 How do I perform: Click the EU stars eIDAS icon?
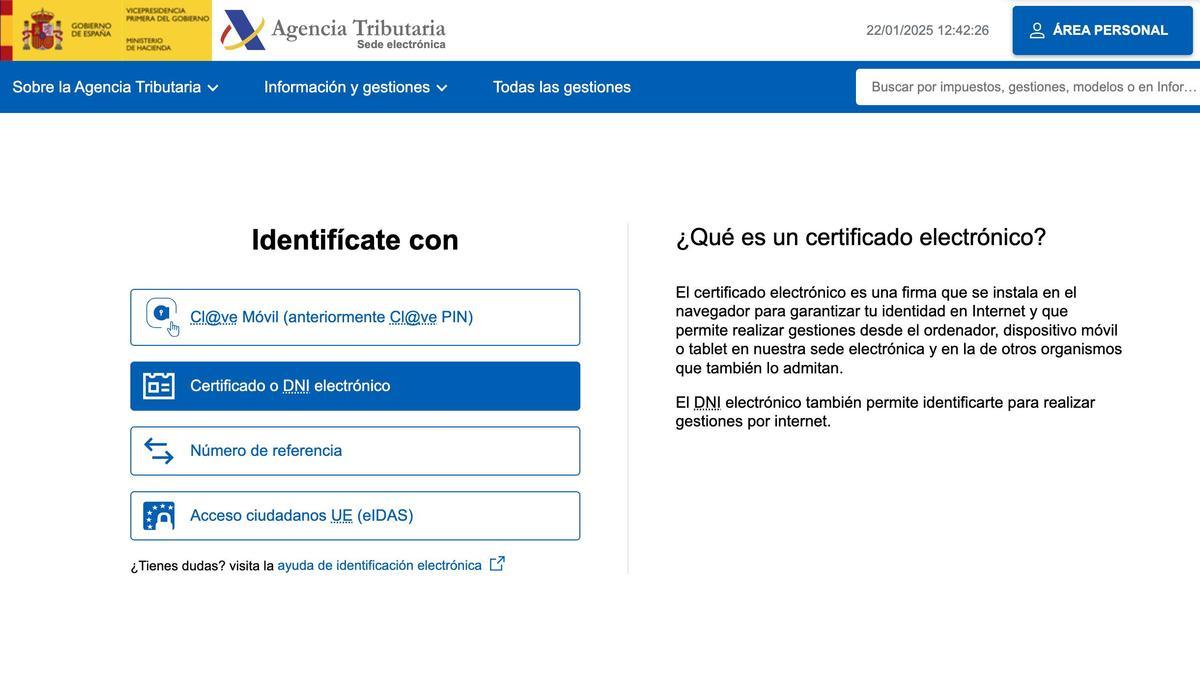(x=159, y=516)
